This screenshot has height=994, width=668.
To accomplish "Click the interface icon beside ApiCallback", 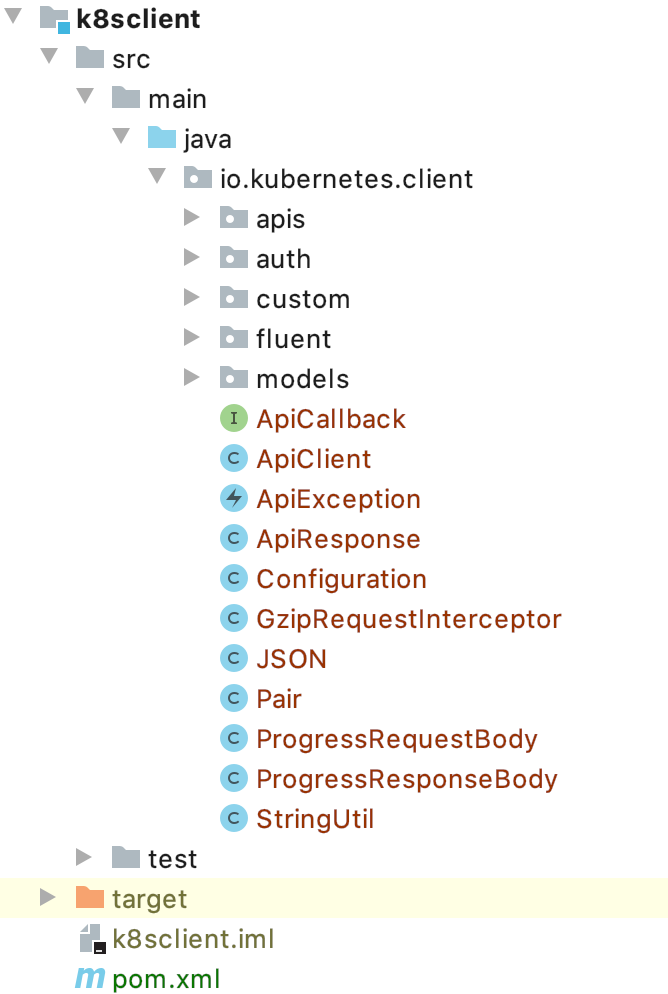I will click(233, 418).
